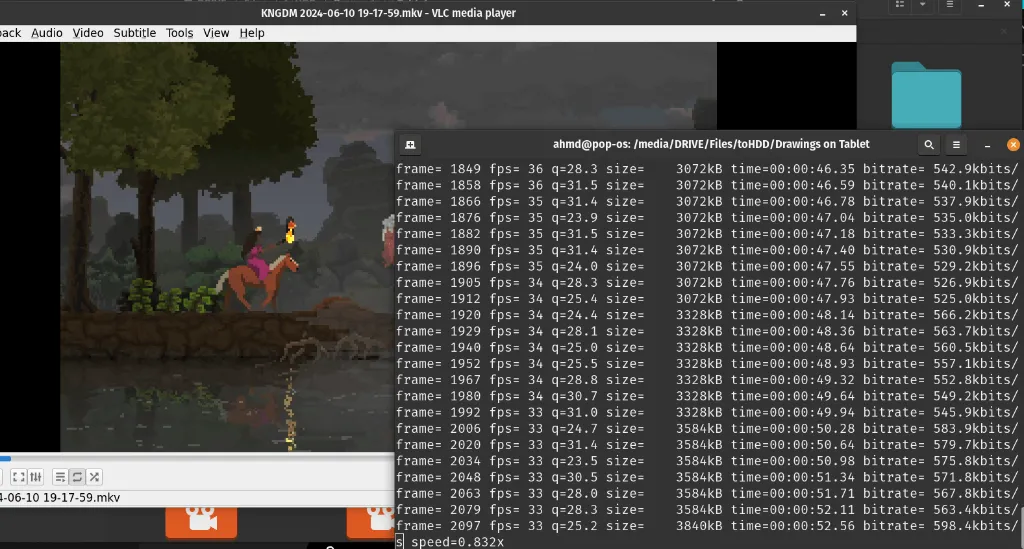Minimize the terminal window

987,145
